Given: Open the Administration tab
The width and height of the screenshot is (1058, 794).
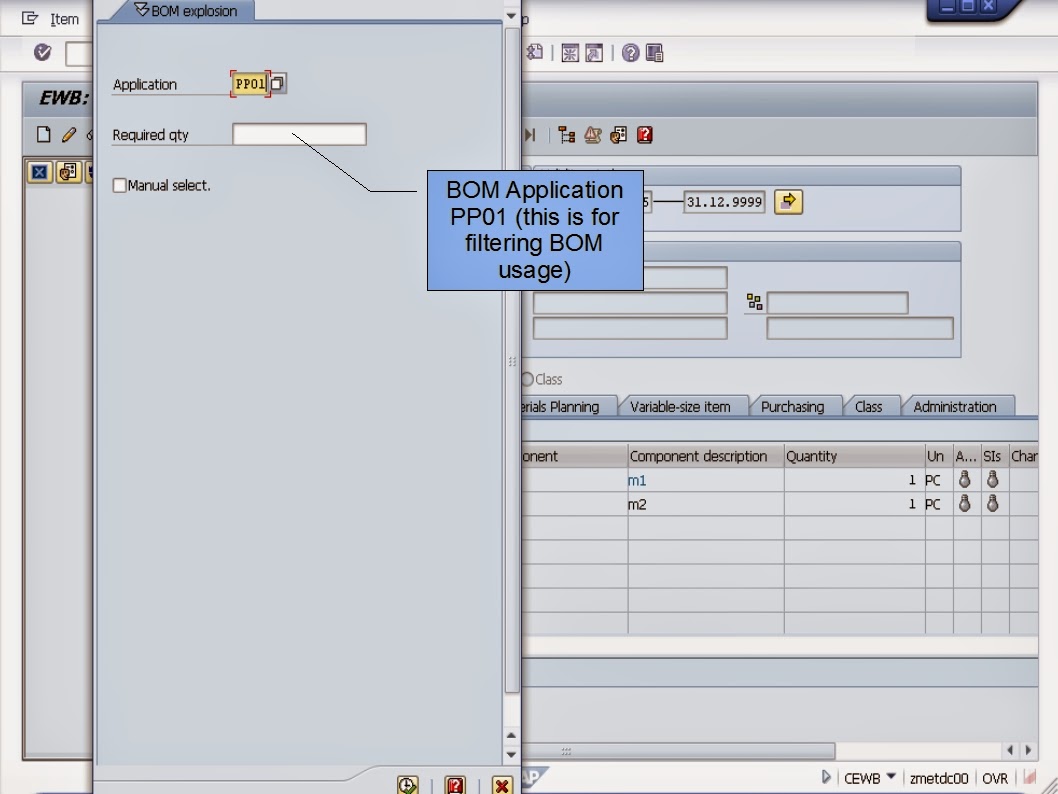Looking at the screenshot, I should pos(955,406).
